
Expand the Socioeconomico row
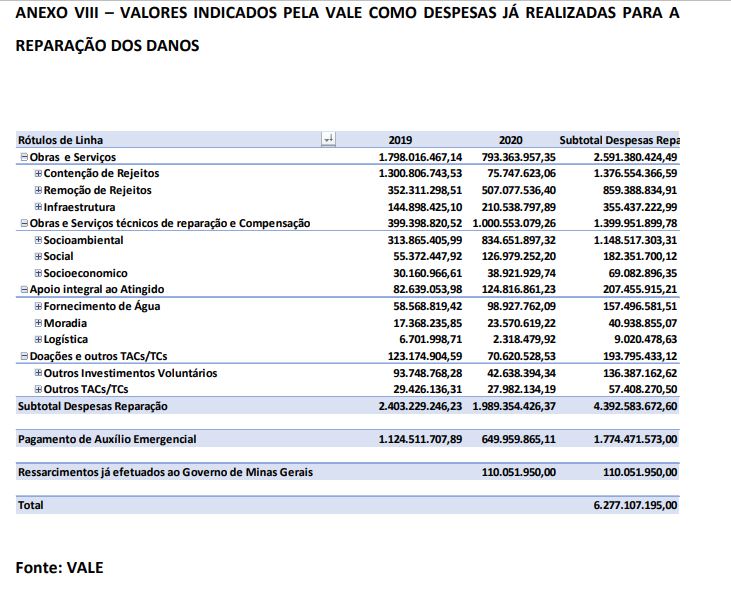39,273
